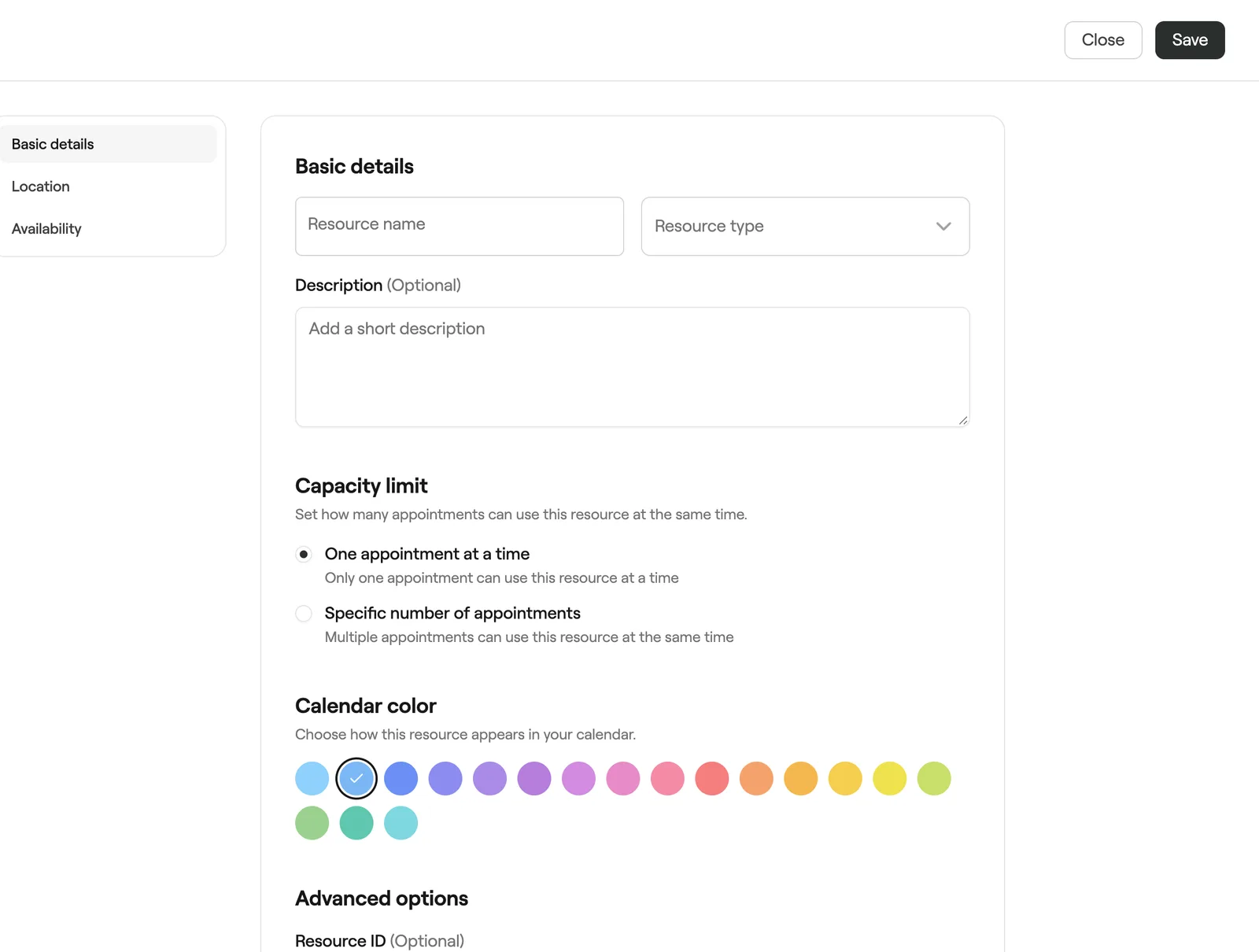1259x952 pixels.
Task: Pick the orchid violet swatch
Action: point(579,779)
